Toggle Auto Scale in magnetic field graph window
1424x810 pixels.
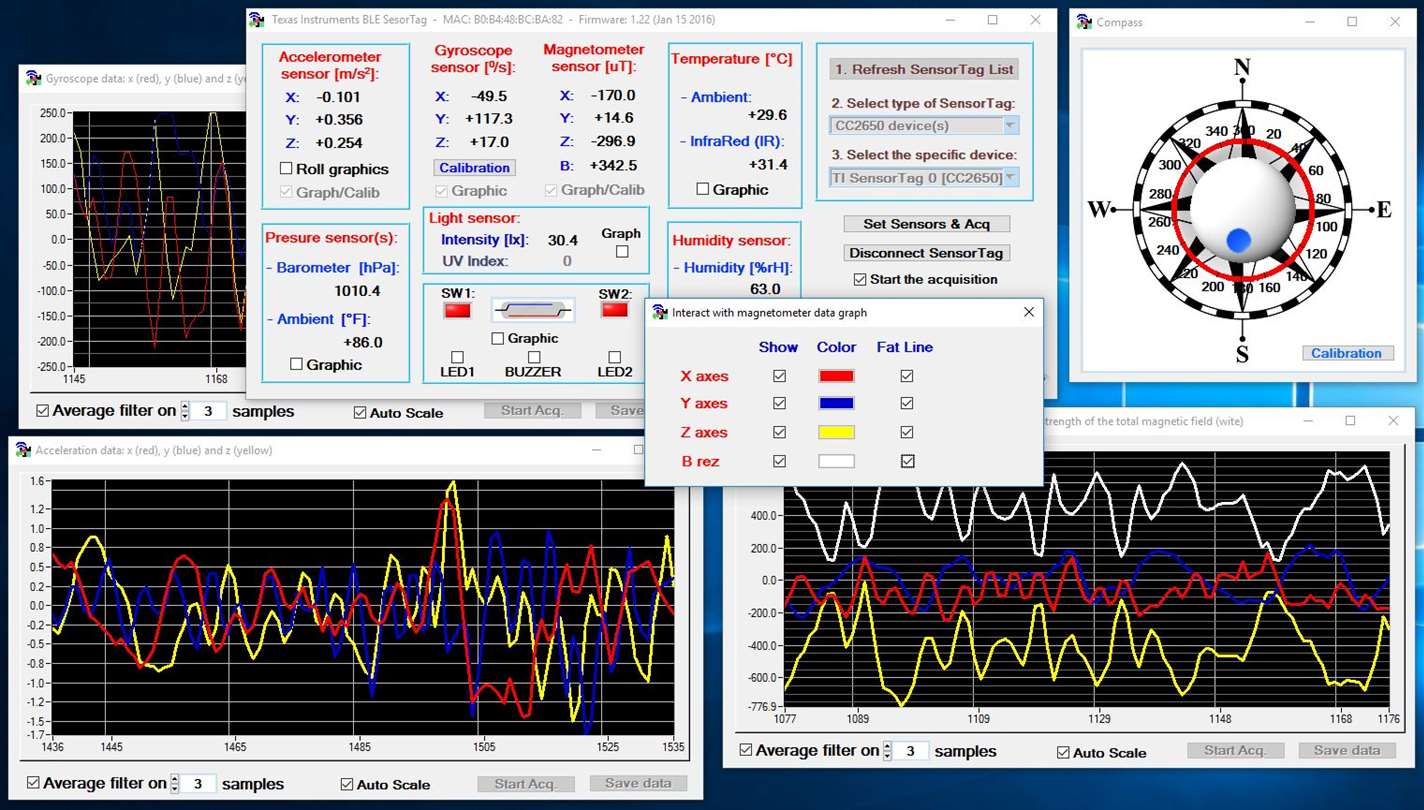tap(1063, 753)
